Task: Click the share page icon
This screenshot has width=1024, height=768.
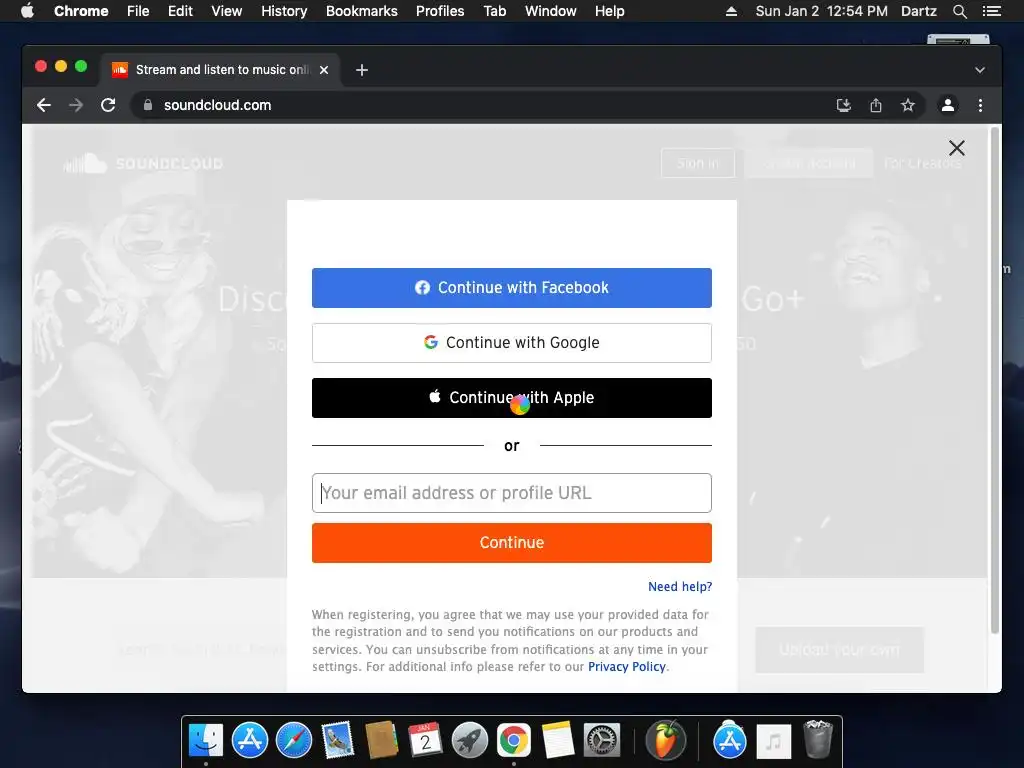Action: click(876, 105)
